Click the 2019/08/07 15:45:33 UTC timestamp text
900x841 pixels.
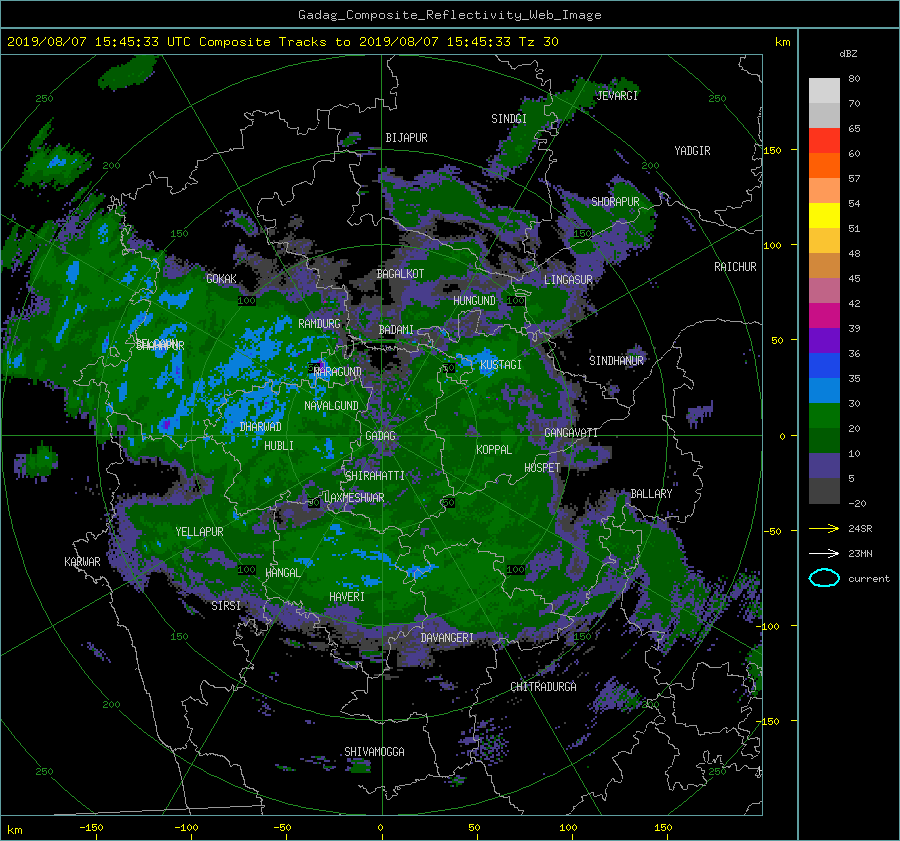pos(99,42)
